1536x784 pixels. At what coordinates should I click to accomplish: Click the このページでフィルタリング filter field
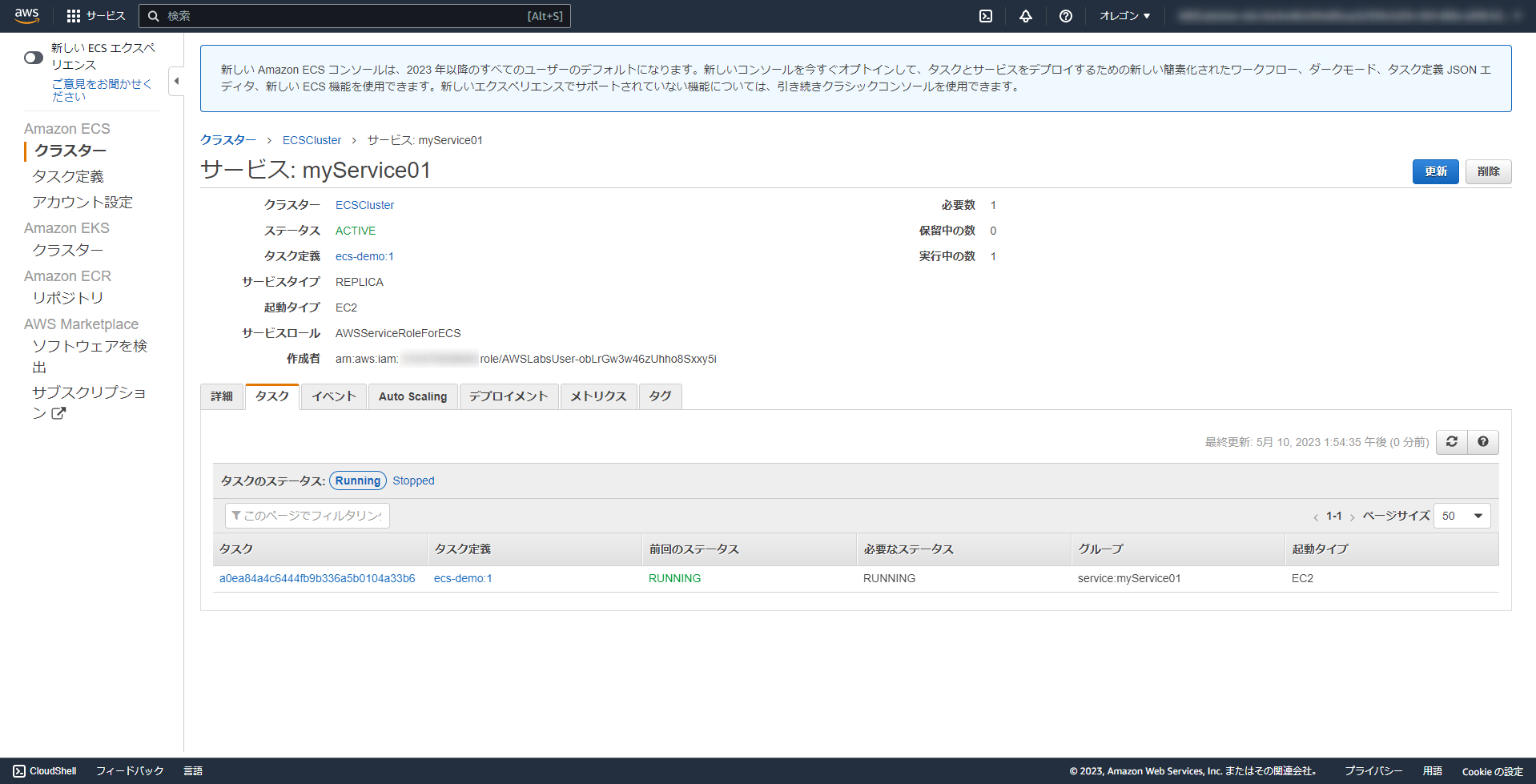coord(307,515)
